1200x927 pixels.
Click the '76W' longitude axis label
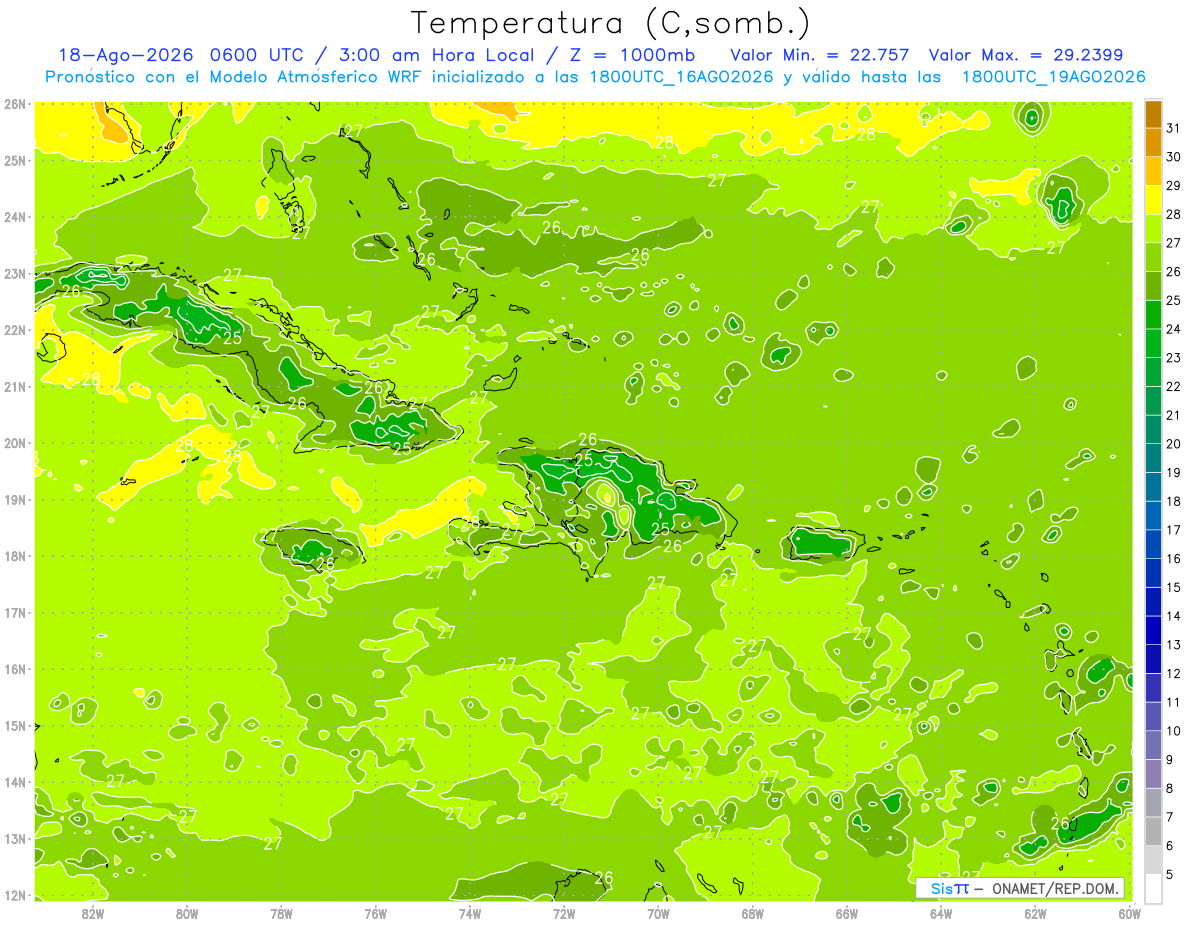coord(376,913)
